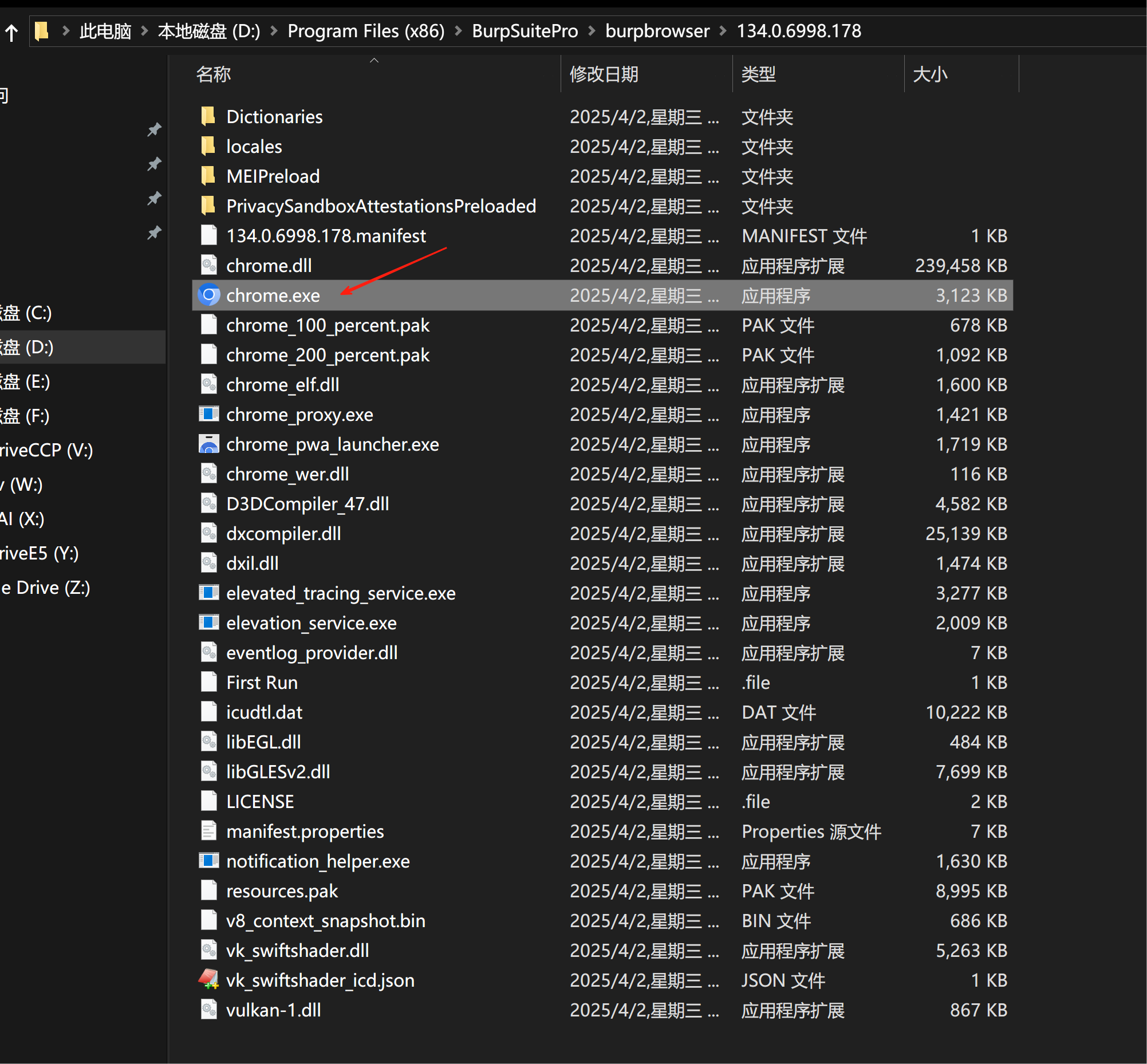Click the chrome_proxy.exe application icon
Screen dimensions: 1147x1064
(208, 415)
